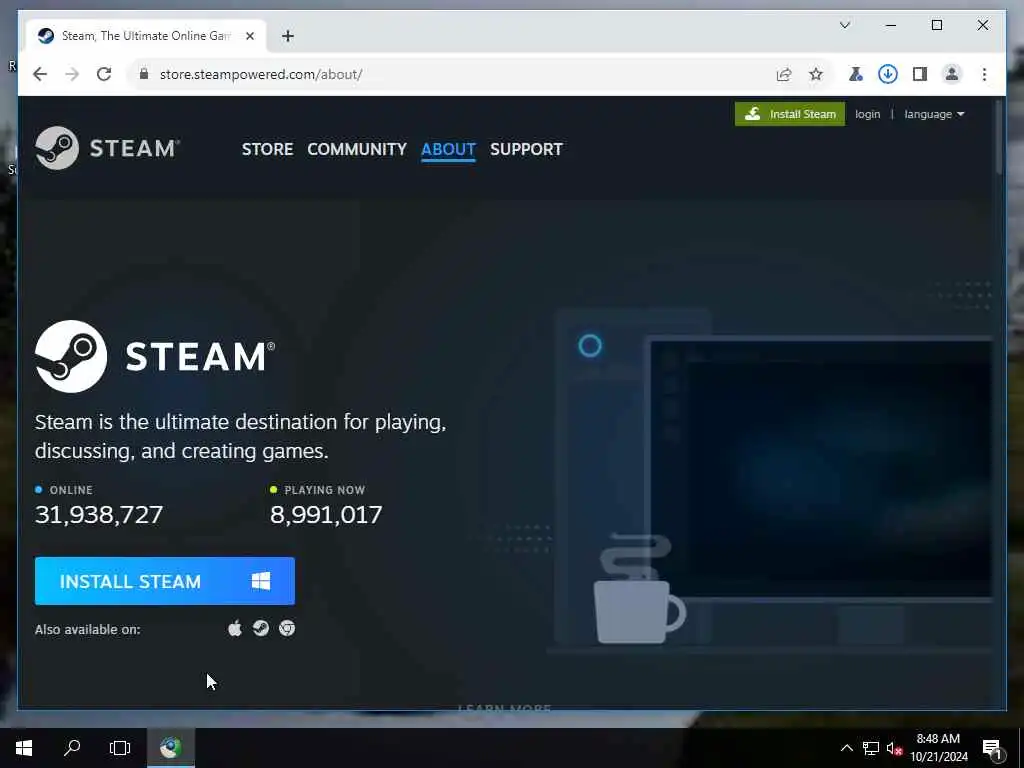Open the Chrome Labs flask icon
This screenshot has width=1024, height=768.
tap(856, 74)
